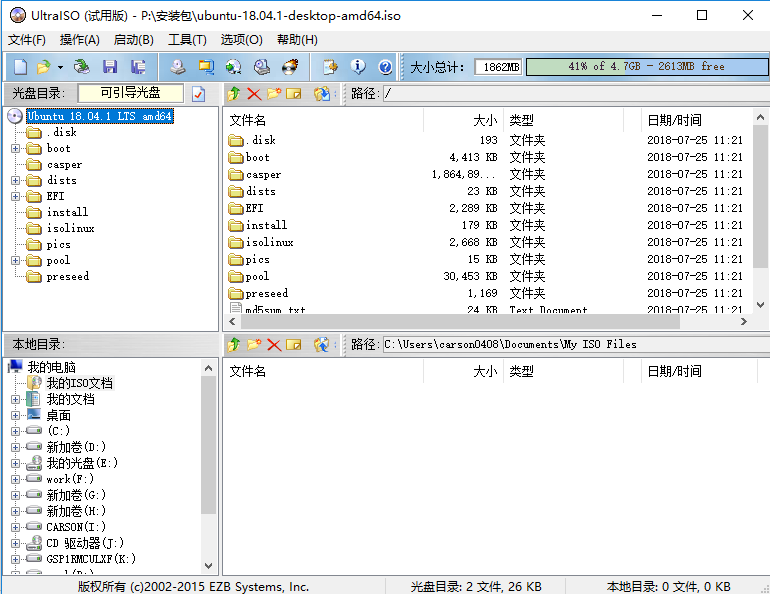Click the New folder icon in the local pane
The width and height of the screenshot is (770, 594).
pos(254,345)
